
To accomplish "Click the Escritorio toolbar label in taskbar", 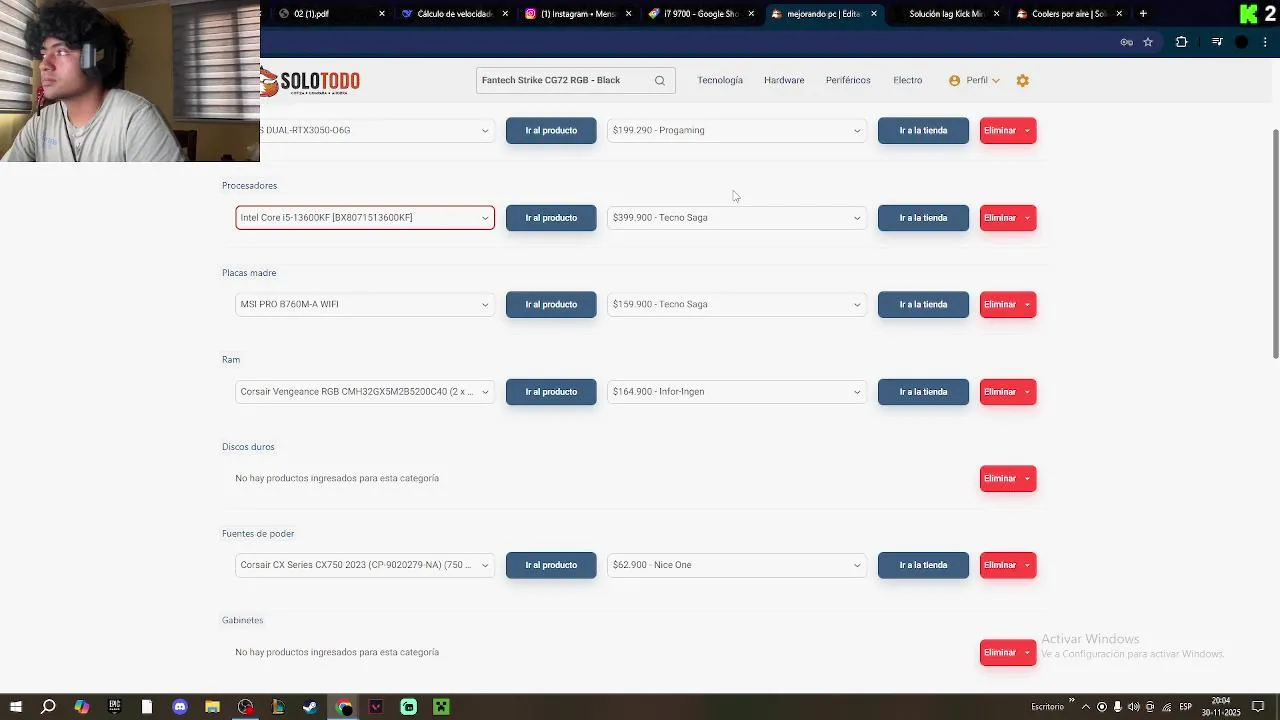I will [x=1047, y=707].
